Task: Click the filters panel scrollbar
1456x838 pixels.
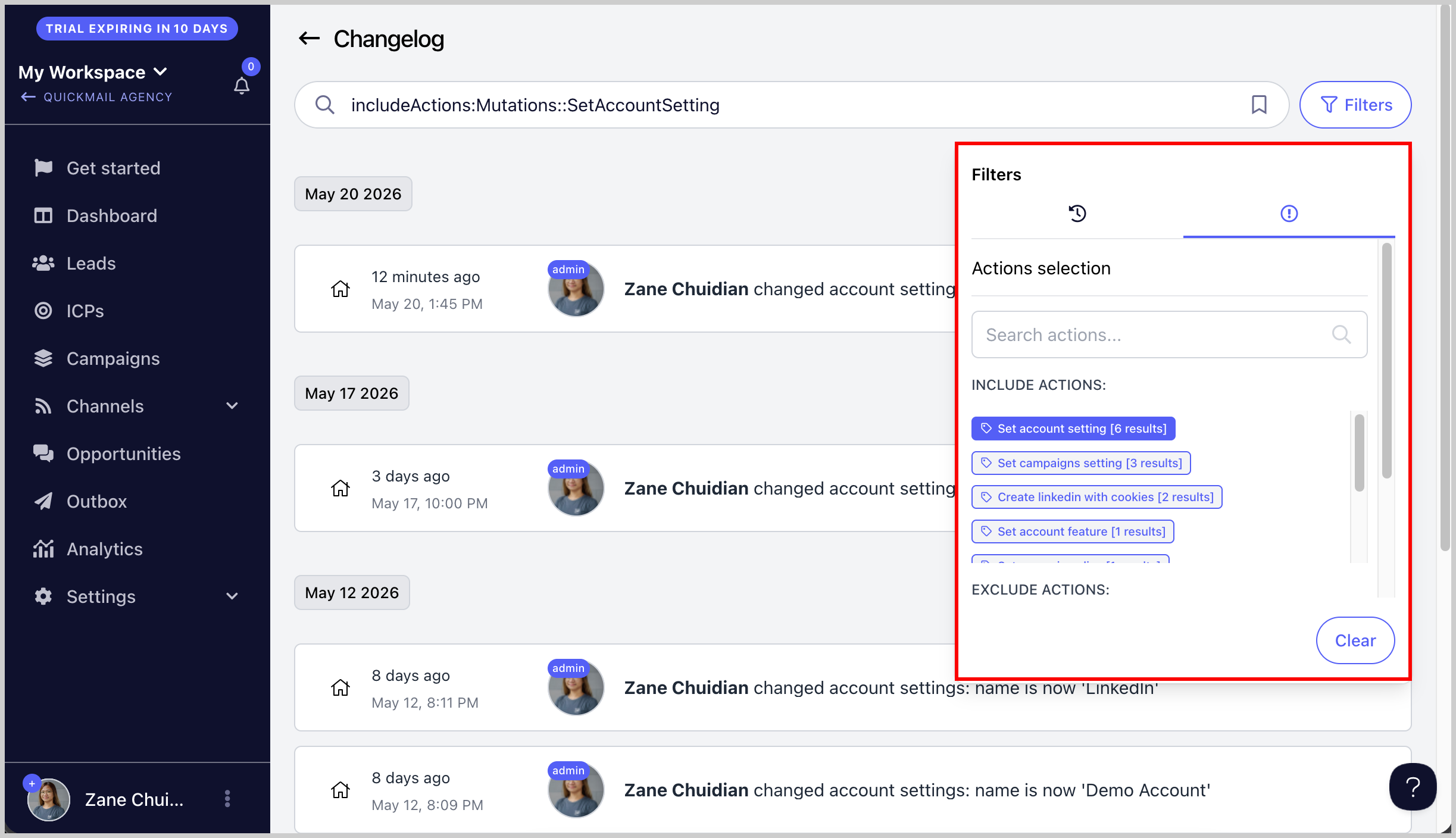Action: (1386, 361)
